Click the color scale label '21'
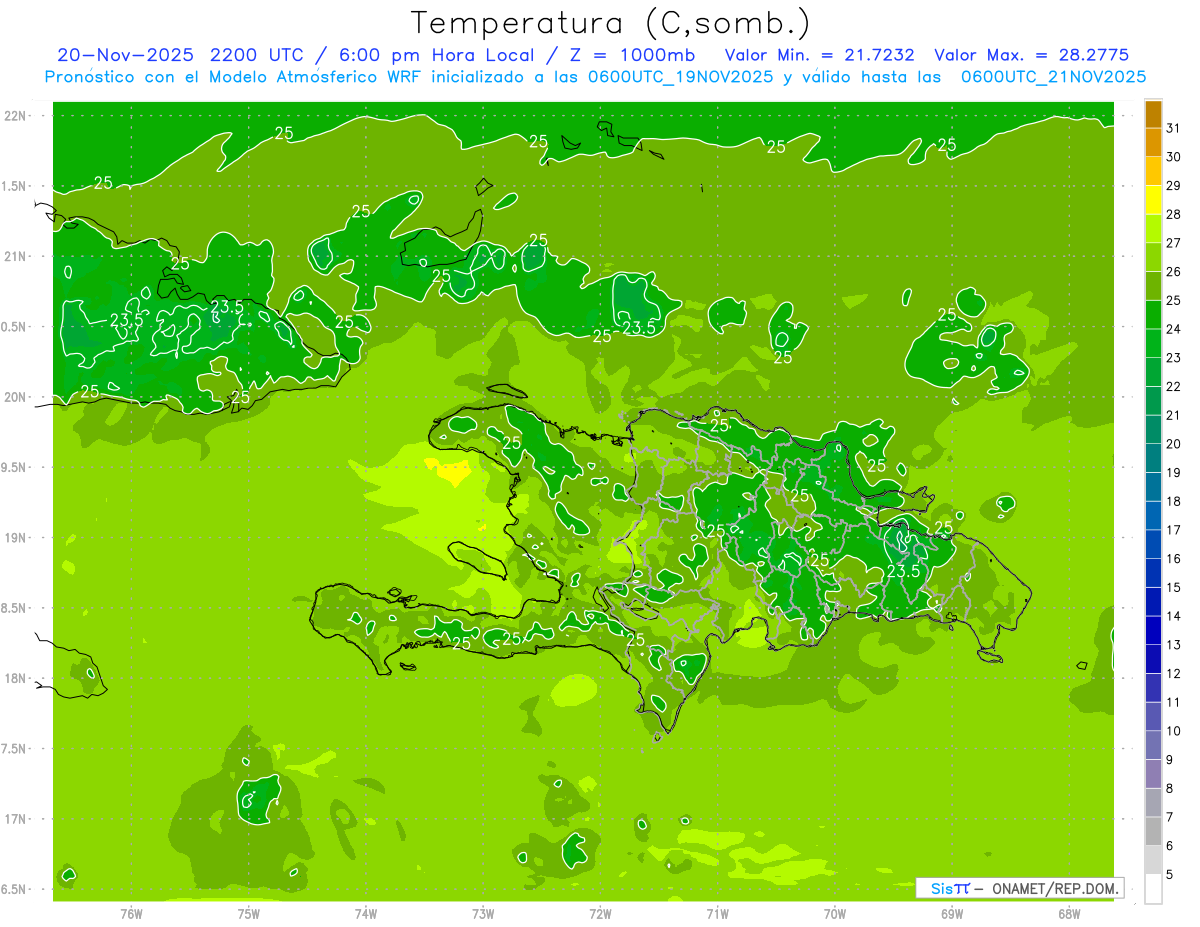The width and height of the screenshot is (1200, 927). 1173,415
